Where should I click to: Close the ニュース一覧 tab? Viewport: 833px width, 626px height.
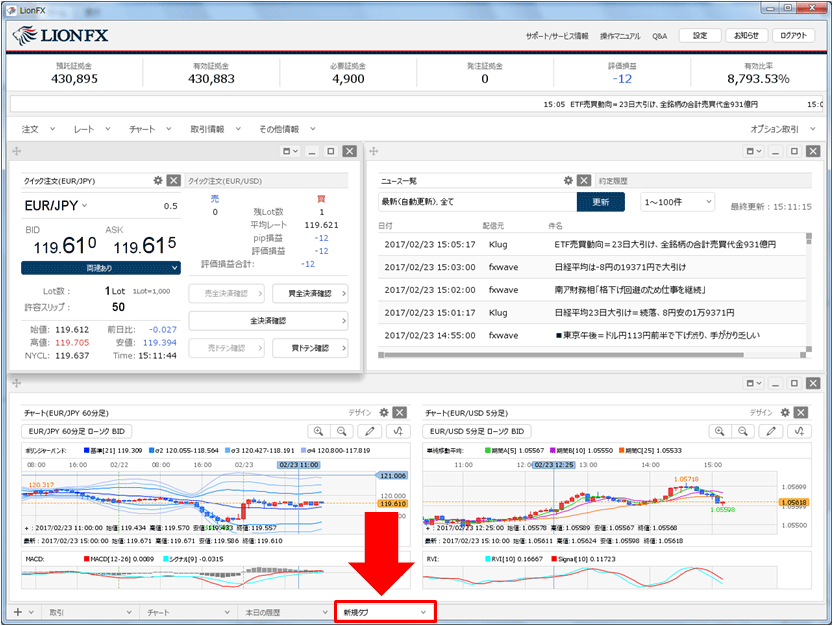(x=584, y=180)
